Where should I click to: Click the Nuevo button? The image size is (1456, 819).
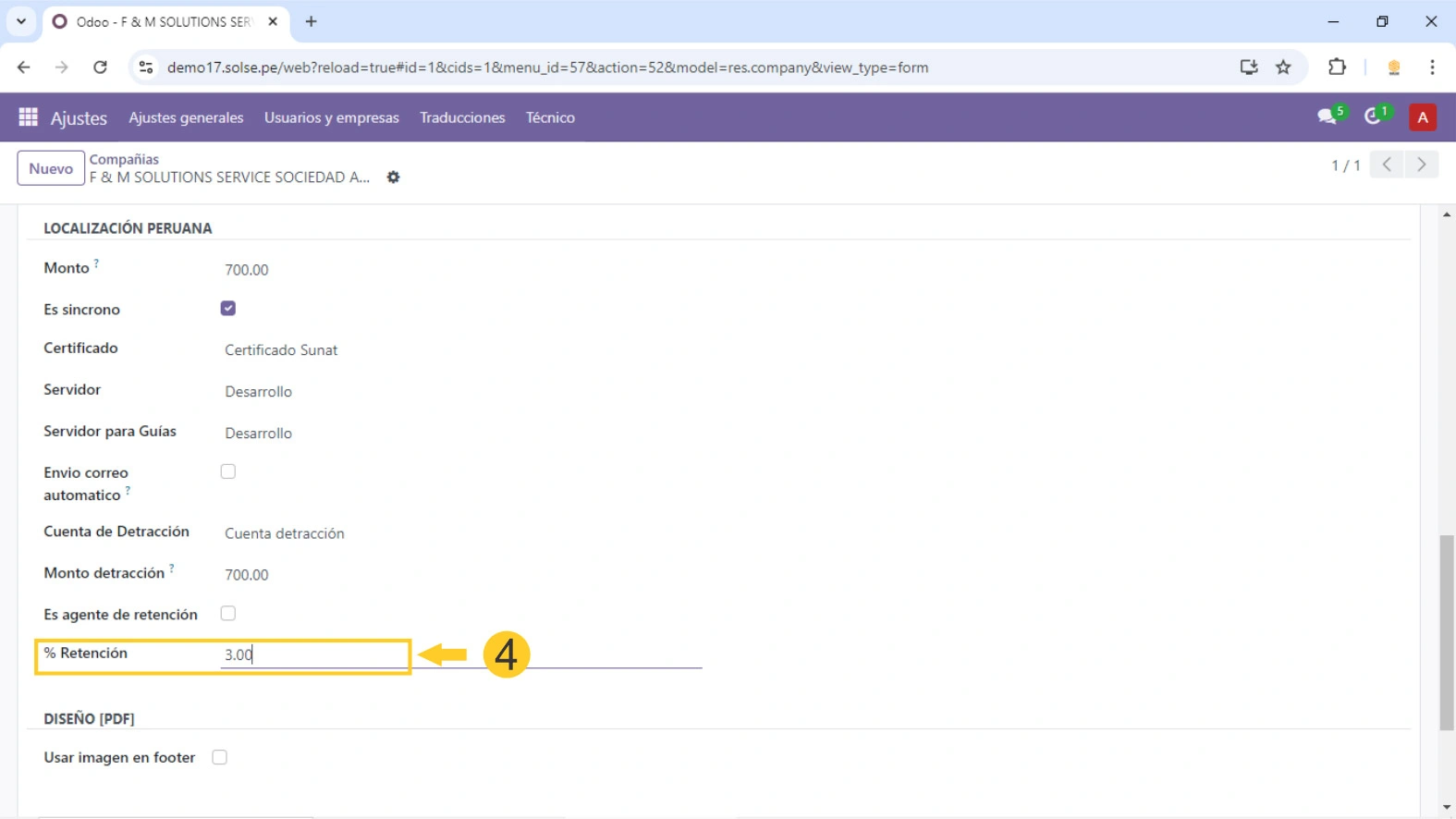click(x=51, y=168)
